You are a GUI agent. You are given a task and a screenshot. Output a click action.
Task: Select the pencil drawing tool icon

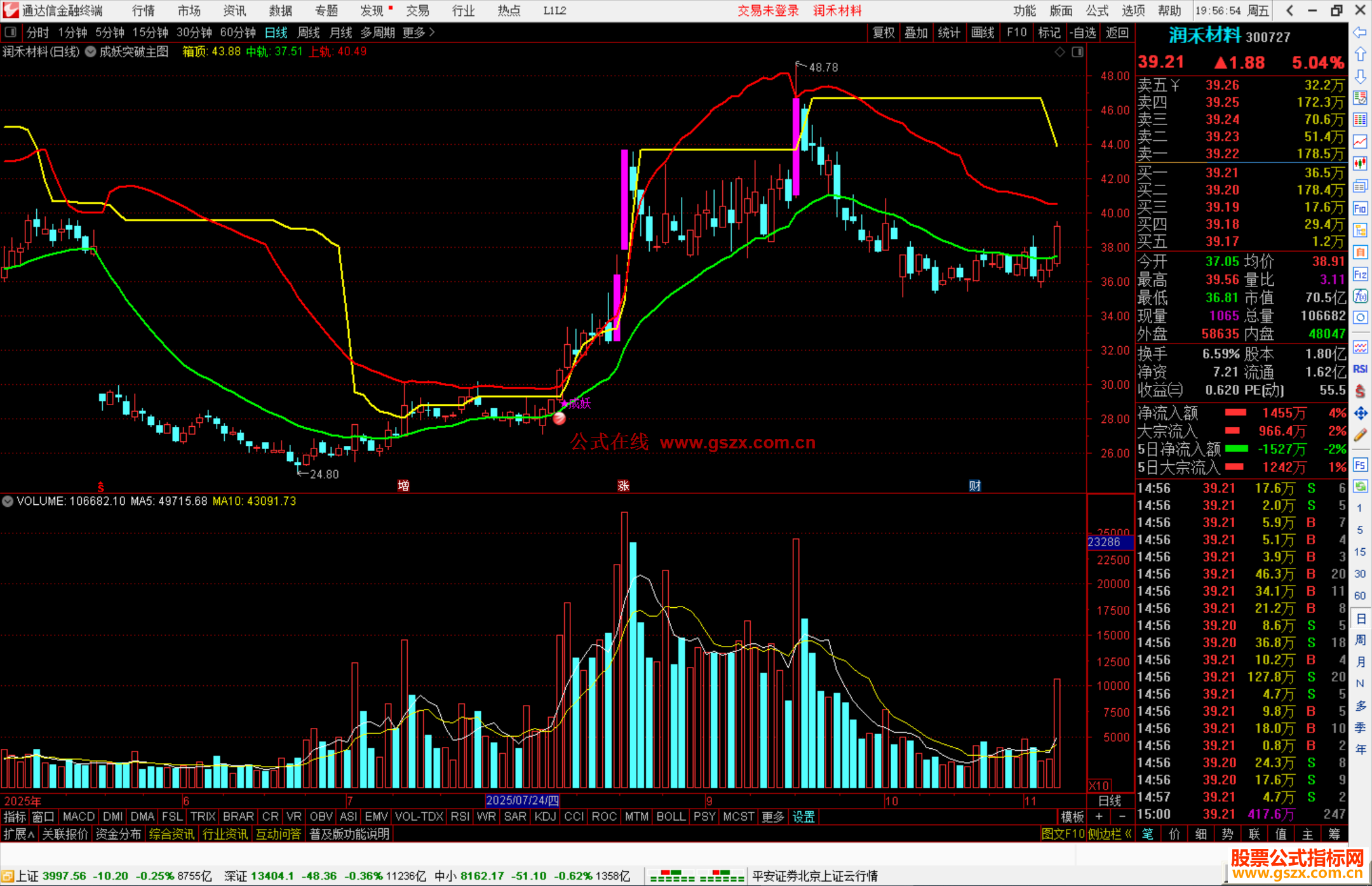coord(1360,436)
